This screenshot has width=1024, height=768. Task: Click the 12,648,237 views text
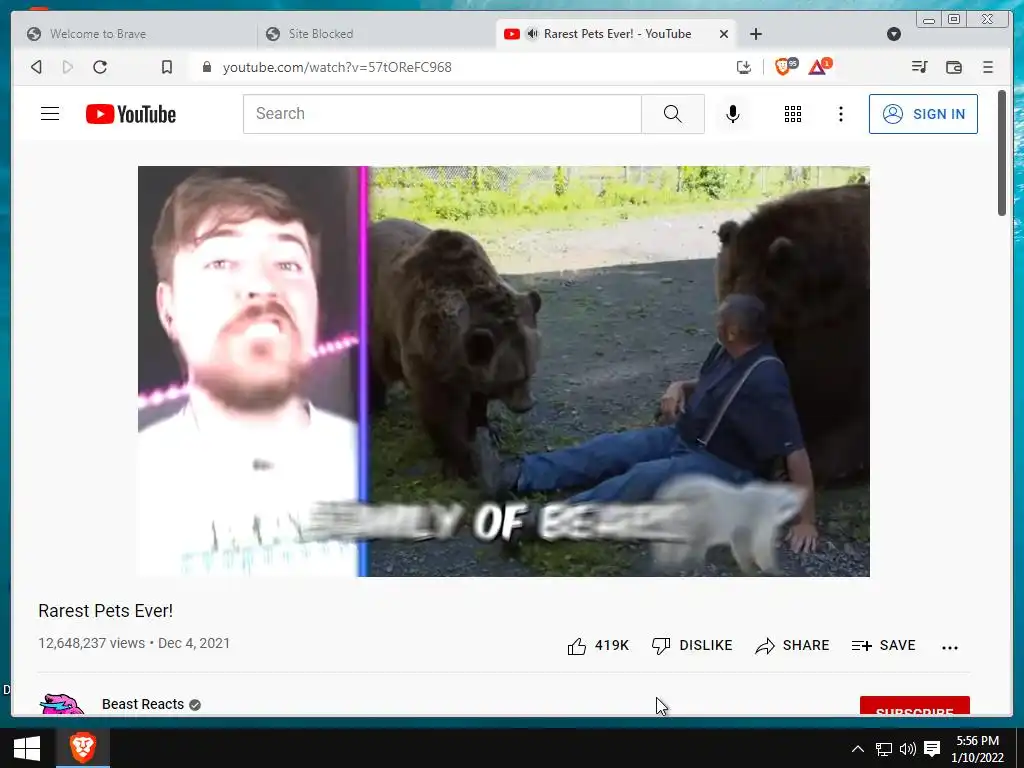(x=91, y=643)
